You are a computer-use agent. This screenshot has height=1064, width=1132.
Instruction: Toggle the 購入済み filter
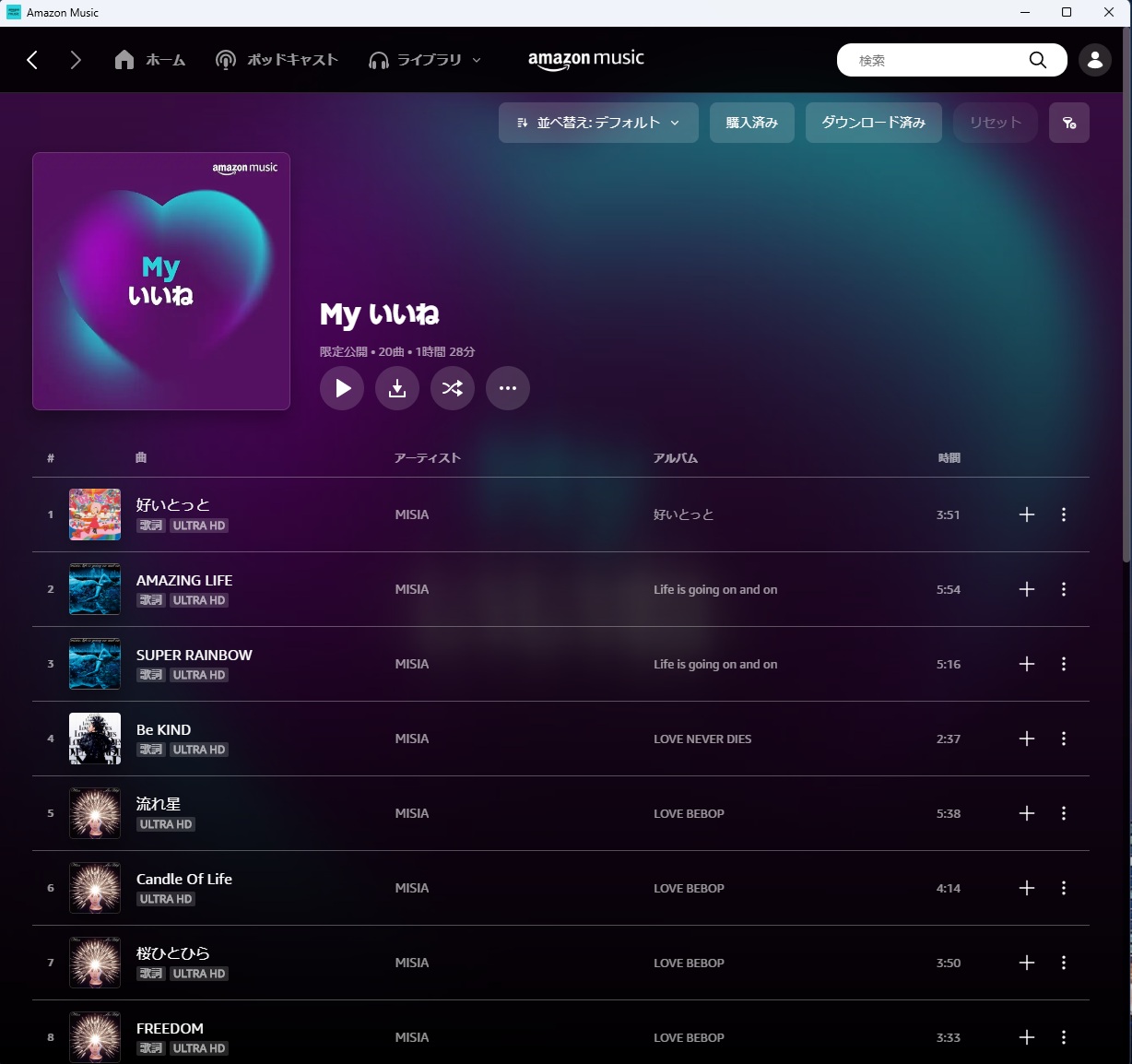[x=752, y=123]
